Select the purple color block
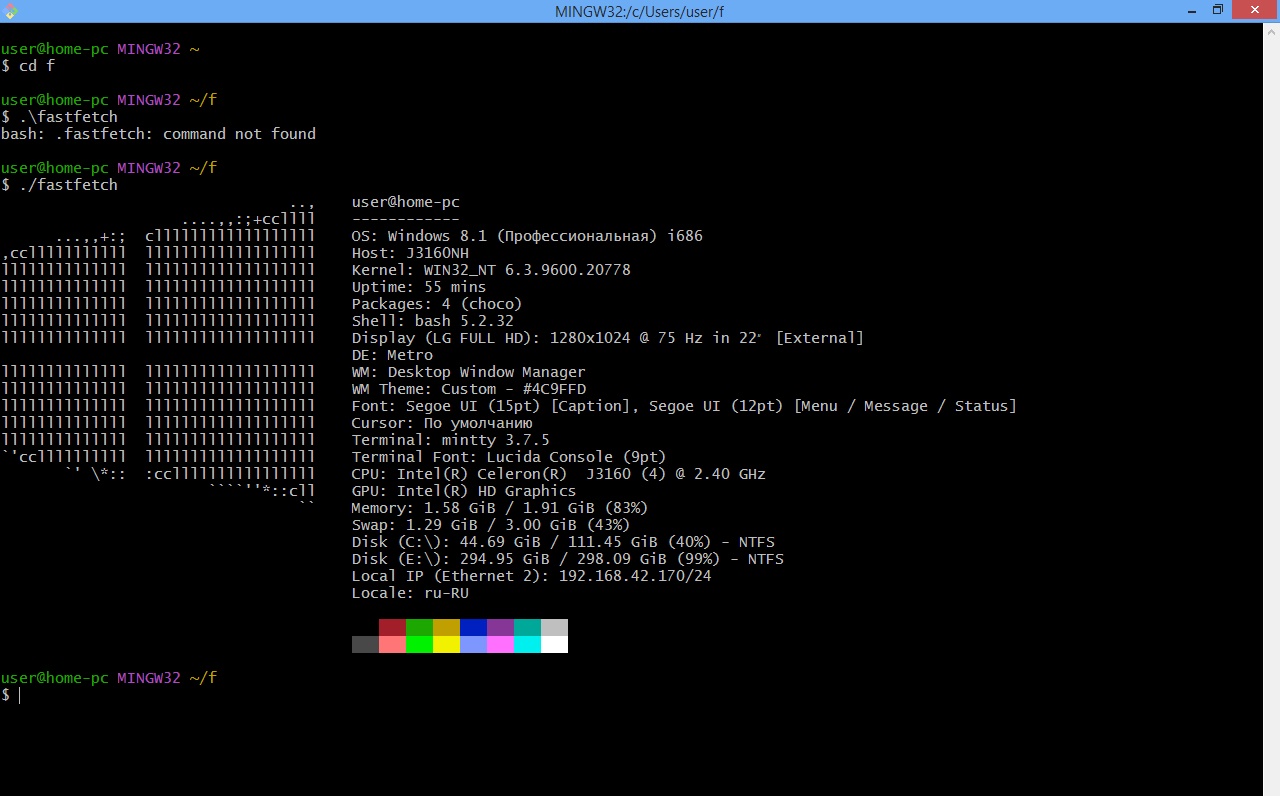The width and height of the screenshot is (1280, 796). (x=500, y=627)
